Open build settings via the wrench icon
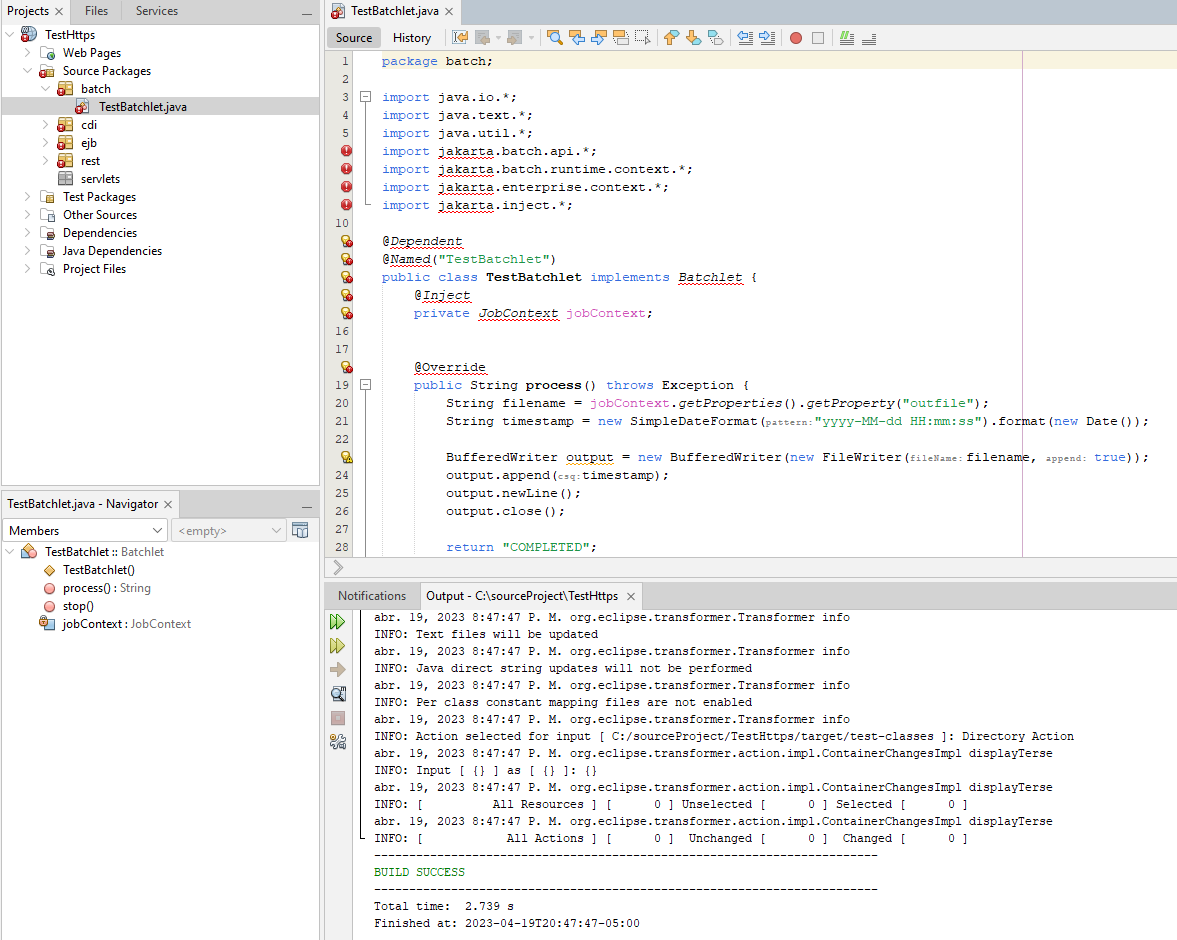This screenshot has width=1177, height=940. pos(338,743)
